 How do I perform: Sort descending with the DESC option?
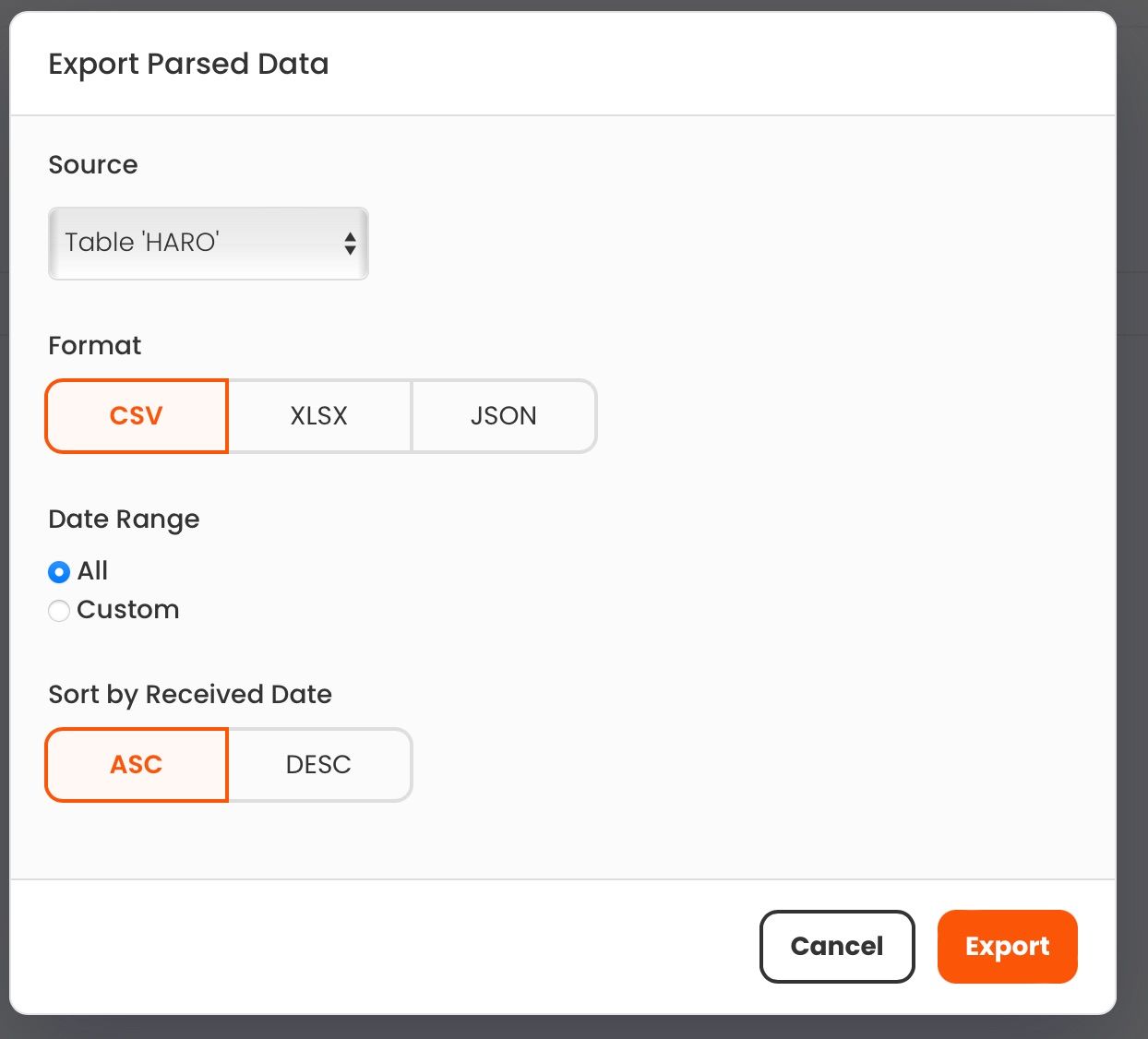(319, 765)
